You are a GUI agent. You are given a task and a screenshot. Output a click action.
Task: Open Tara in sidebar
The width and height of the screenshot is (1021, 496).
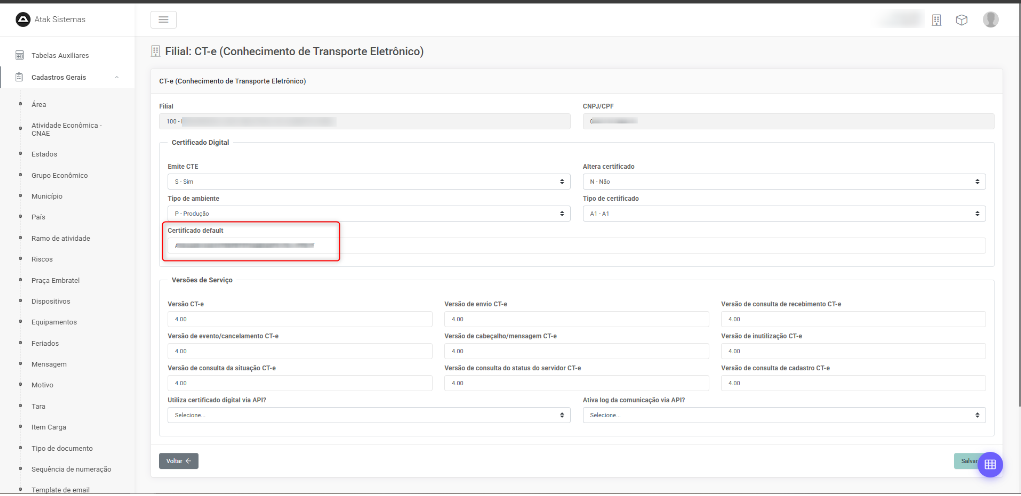[38, 406]
